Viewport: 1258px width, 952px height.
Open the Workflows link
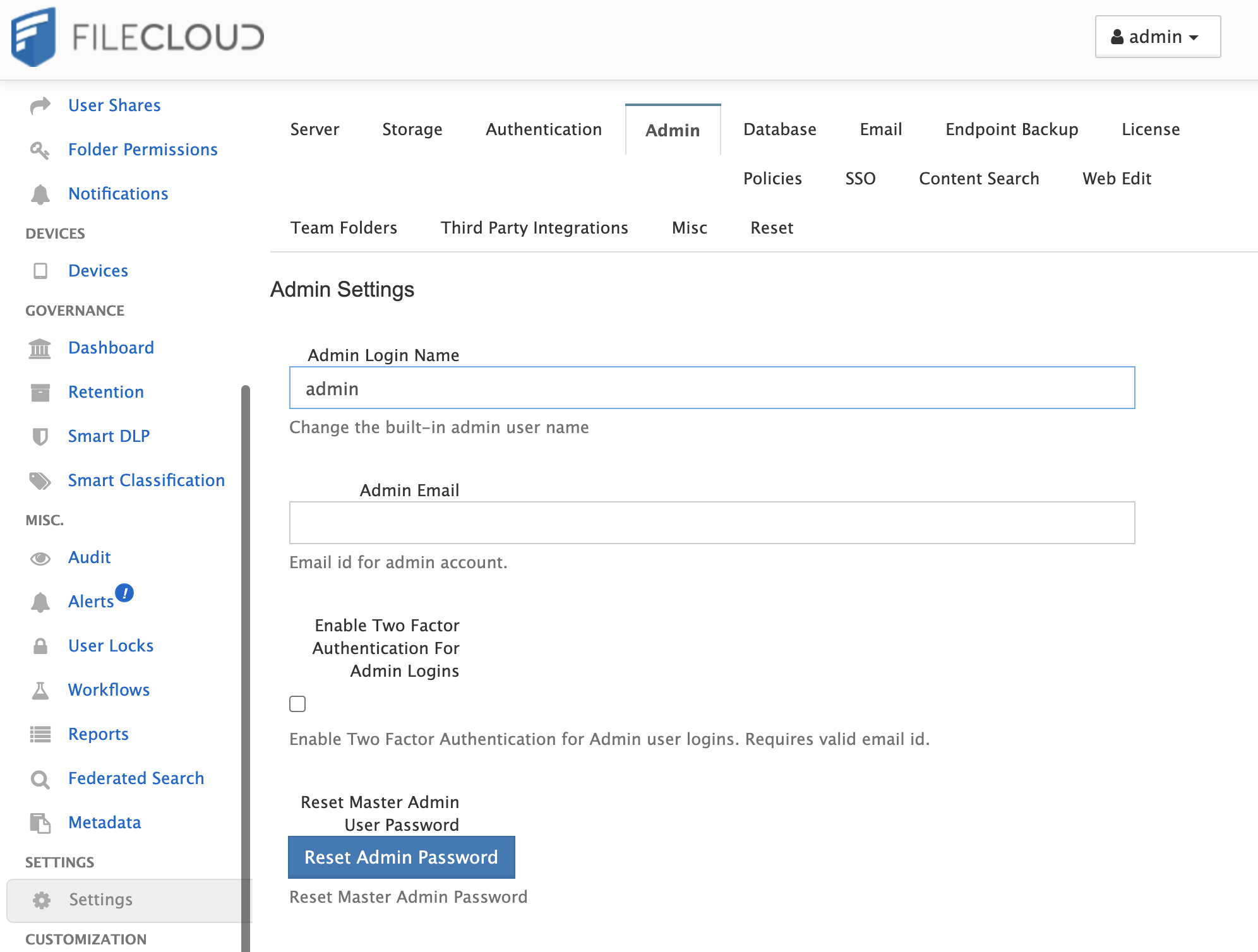point(109,690)
